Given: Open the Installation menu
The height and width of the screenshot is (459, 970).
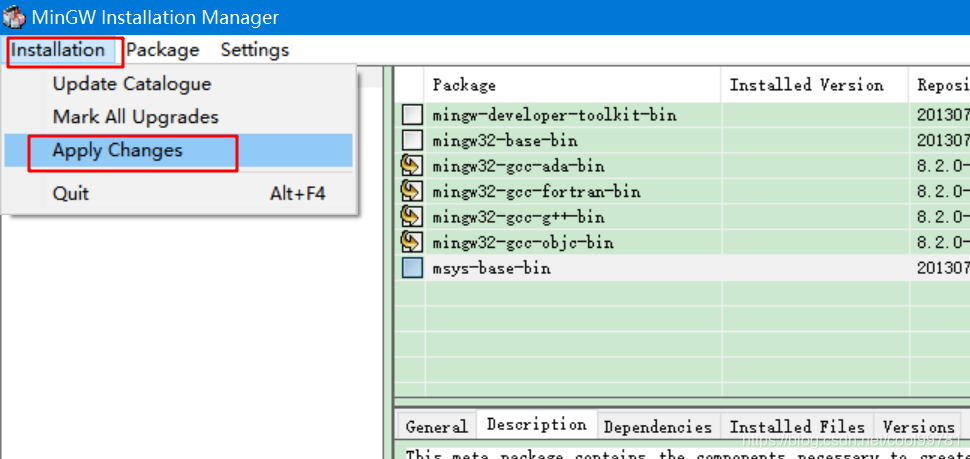Looking at the screenshot, I should click(58, 50).
